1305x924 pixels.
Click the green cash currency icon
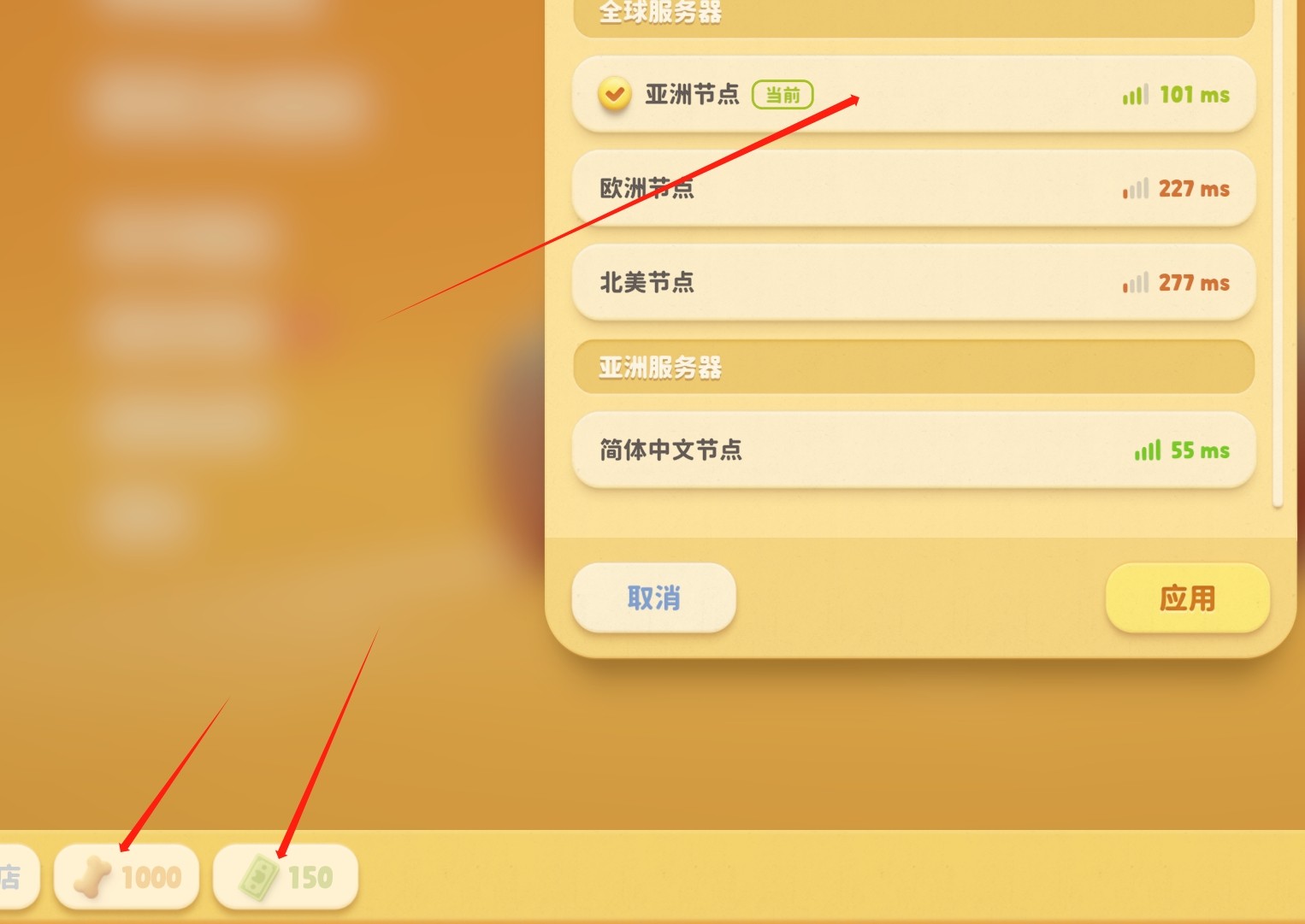click(x=259, y=878)
